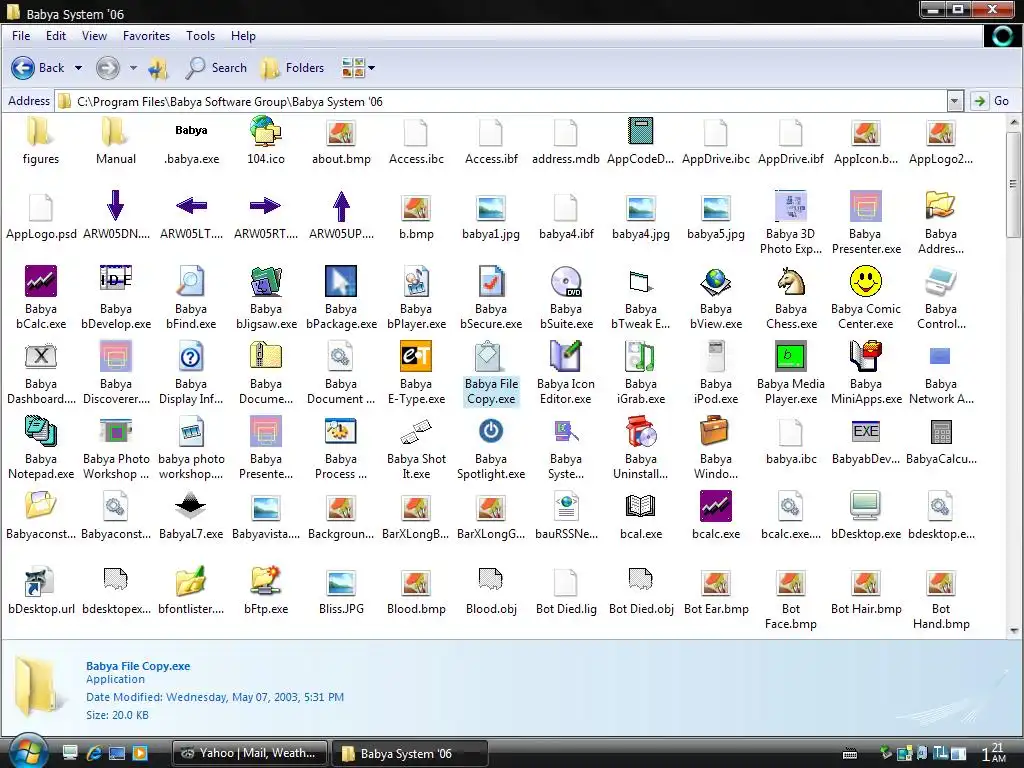Select the ARW05LT left arrow file
The width and height of the screenshot is (1024, 768).
191,206
